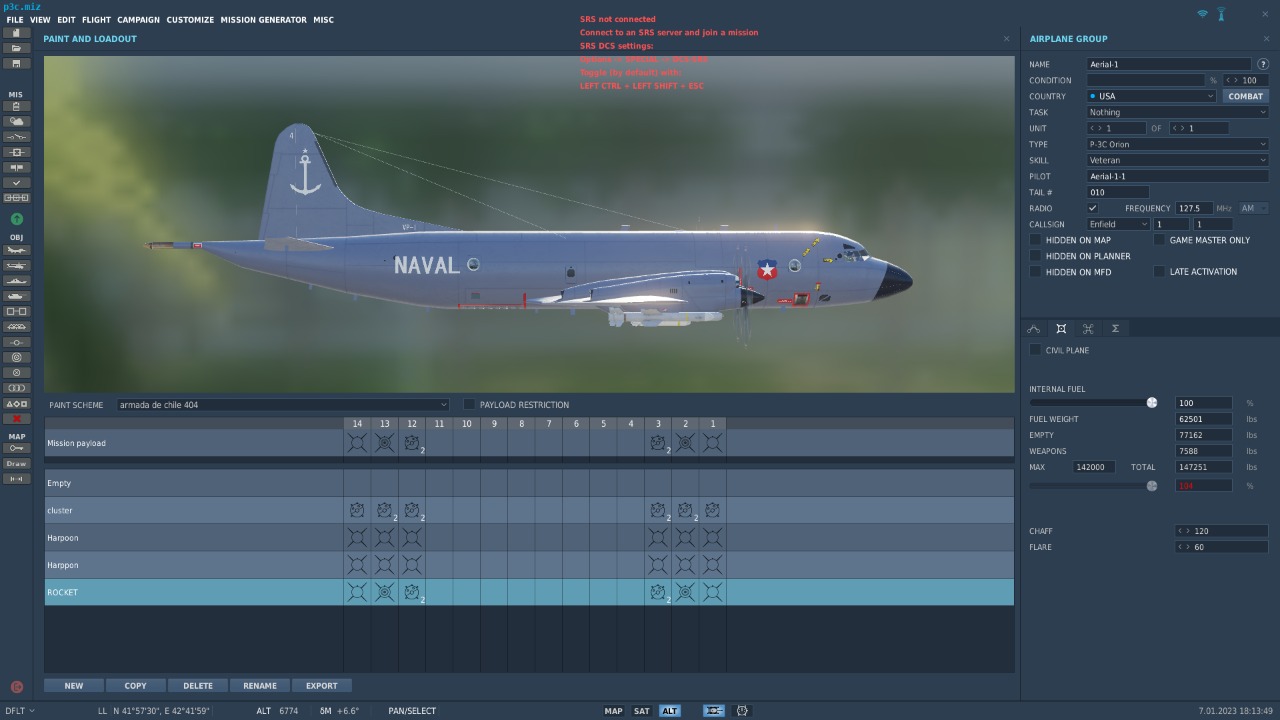Click the green fly mission arrow icon

(x=16, y=219)
